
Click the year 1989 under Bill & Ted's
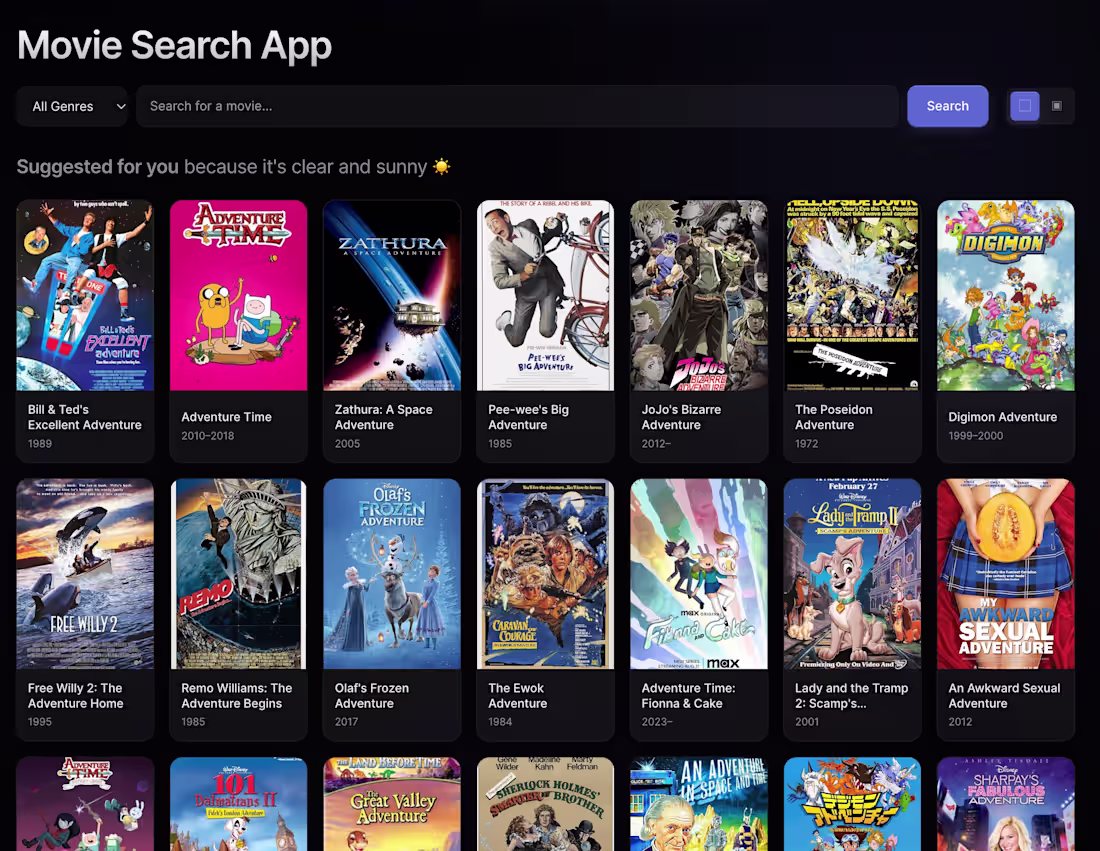(40, 444)
